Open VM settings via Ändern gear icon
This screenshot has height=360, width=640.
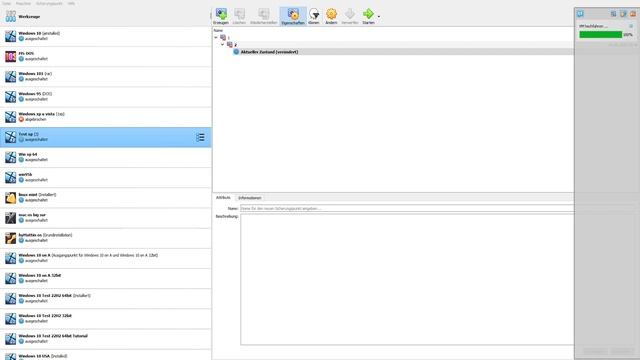(331, 14)
